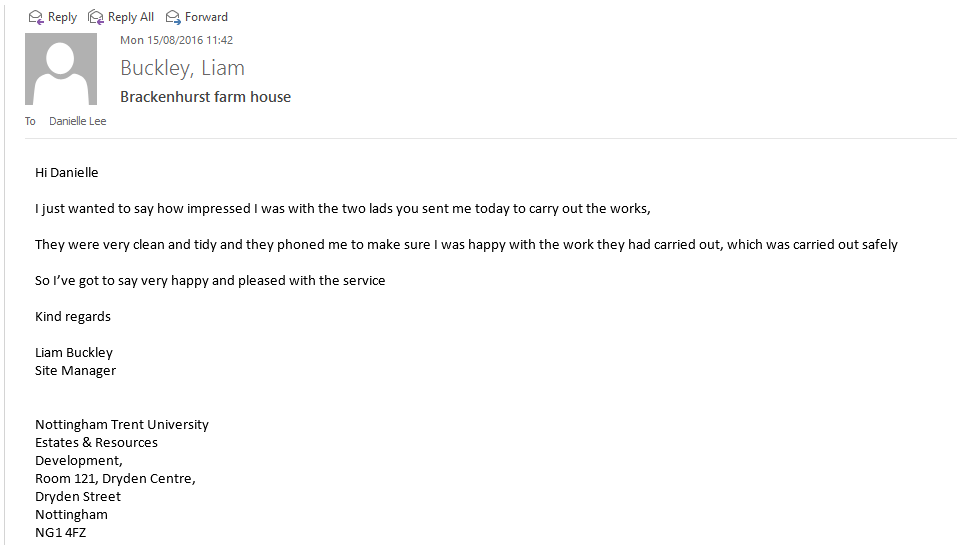The image size is (957, 545).
Task: Click Nottingham Trent University in signature
Action: tap(122, 424)
